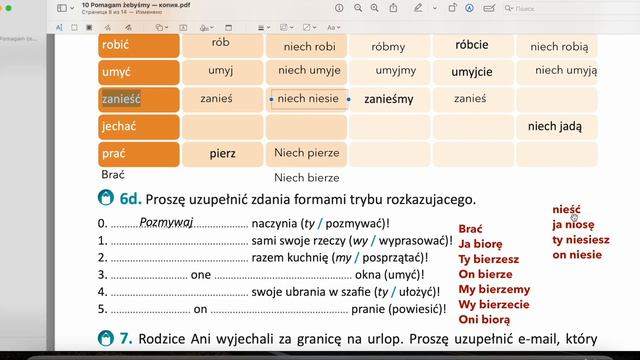Click the 'róbmy' cell
This screenshot has width=640, height=360.
point(388,47)
